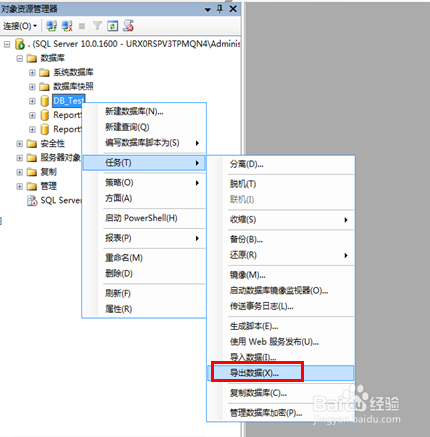Open the 策略(O) submenu
The image size is (430, 437).
point(144,183)
